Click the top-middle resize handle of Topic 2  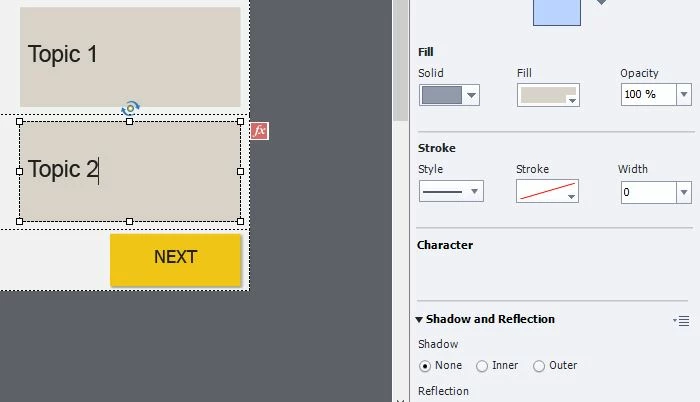point(129,121)
